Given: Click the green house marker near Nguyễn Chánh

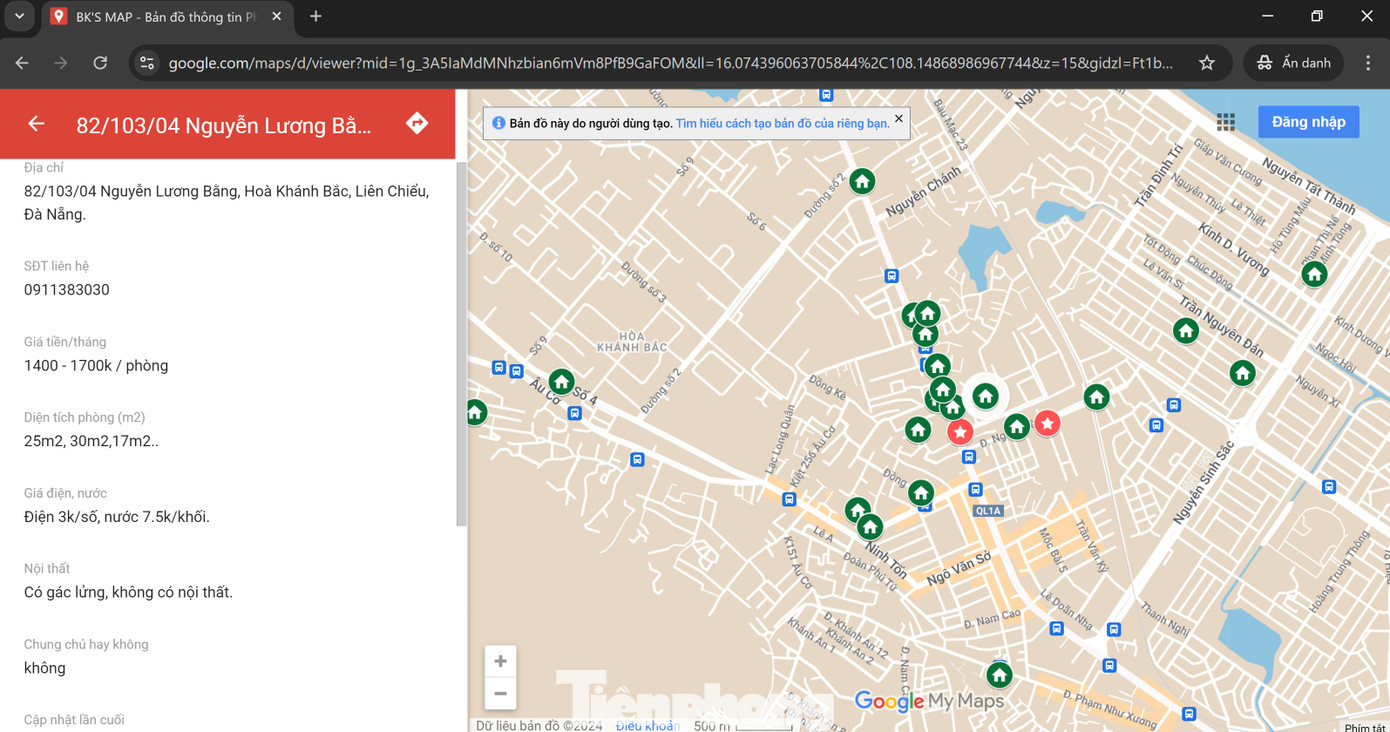Looking at the screenshot, I should pos(862,181).
